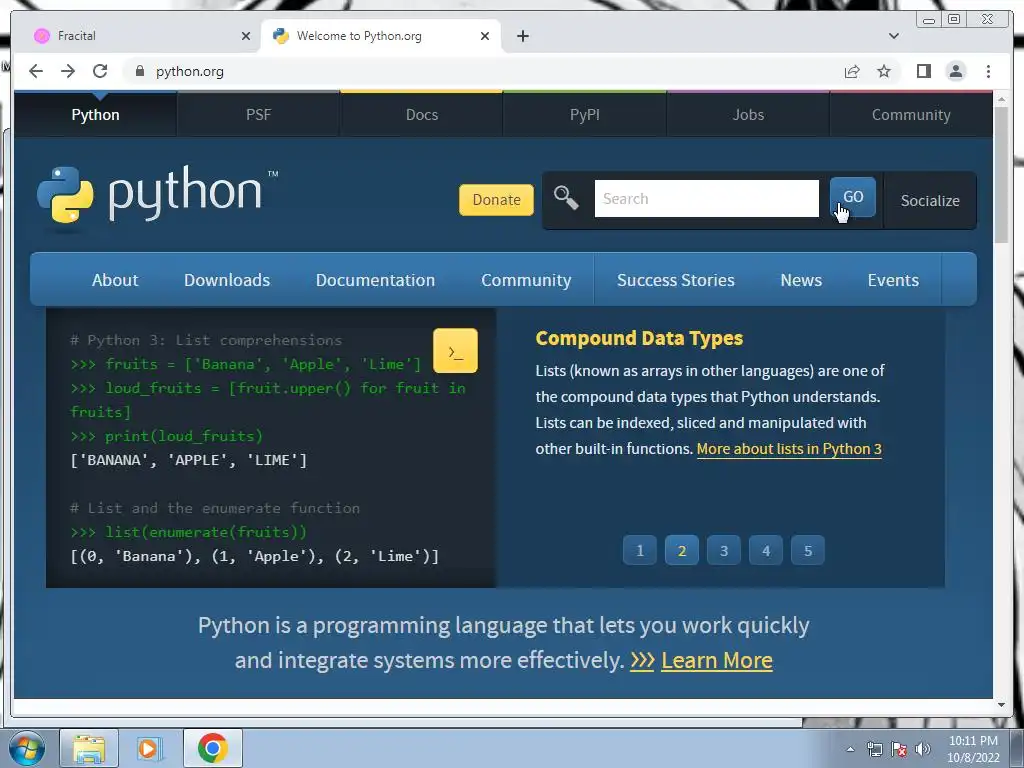This screenshot has width=1024, height=768.
Task: Open the side panel icon
Action: coord(923,71)
